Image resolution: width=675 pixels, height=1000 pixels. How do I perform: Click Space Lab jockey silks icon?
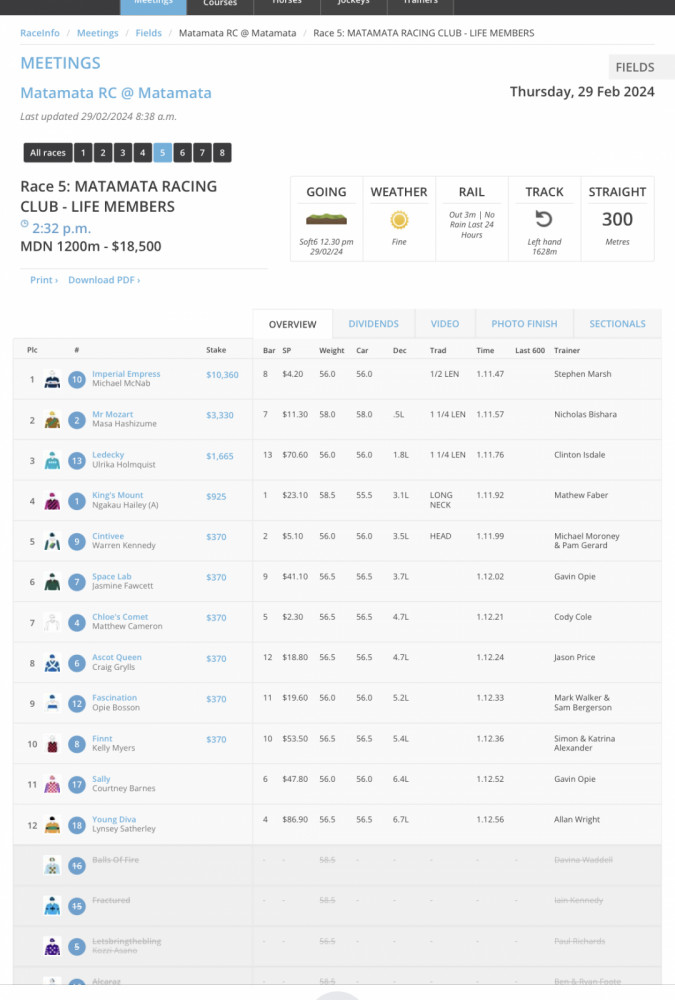(x=52, y=582)
